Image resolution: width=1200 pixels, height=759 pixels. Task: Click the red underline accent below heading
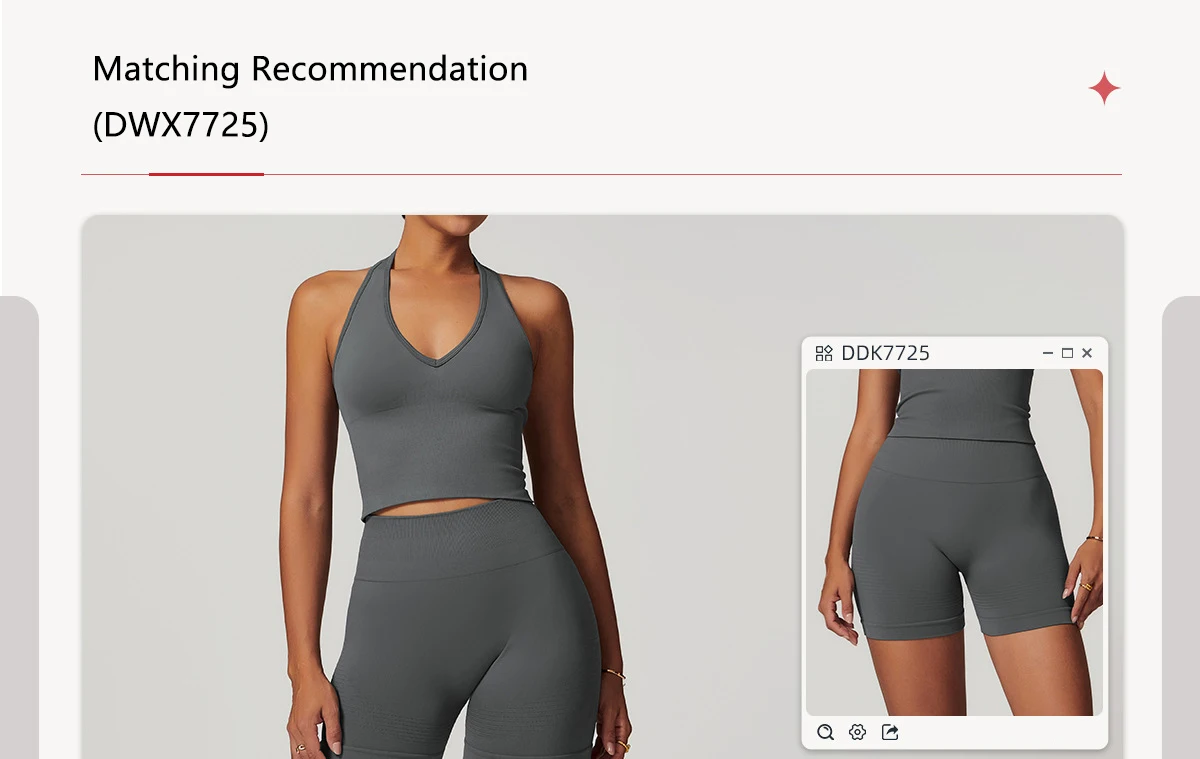[206, 174]
